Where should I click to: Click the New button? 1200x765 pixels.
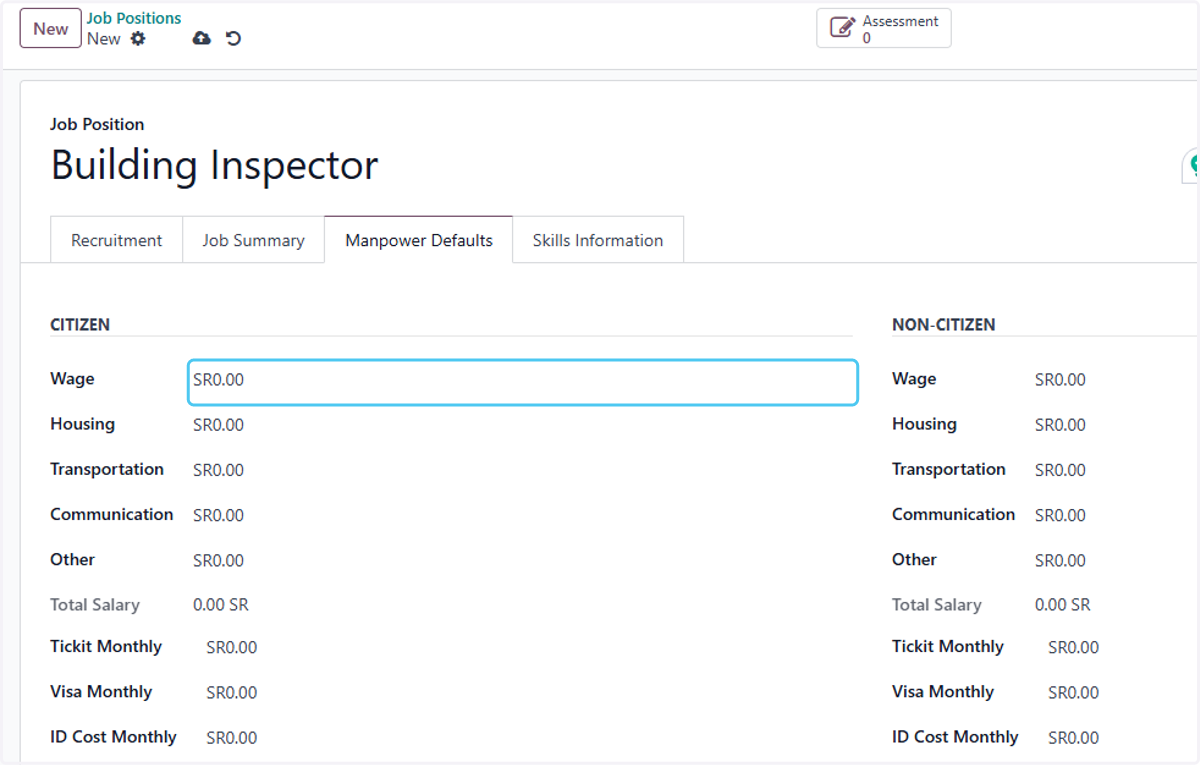(50, 29)
